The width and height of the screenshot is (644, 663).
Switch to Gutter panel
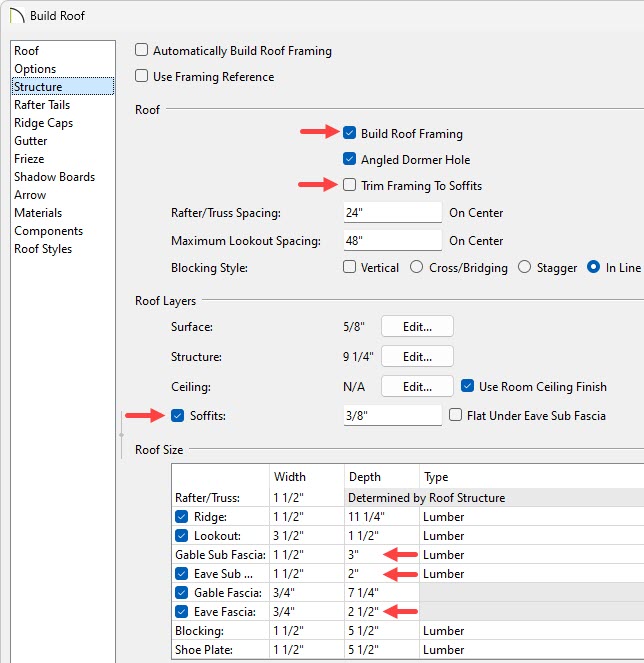[63, 141]
